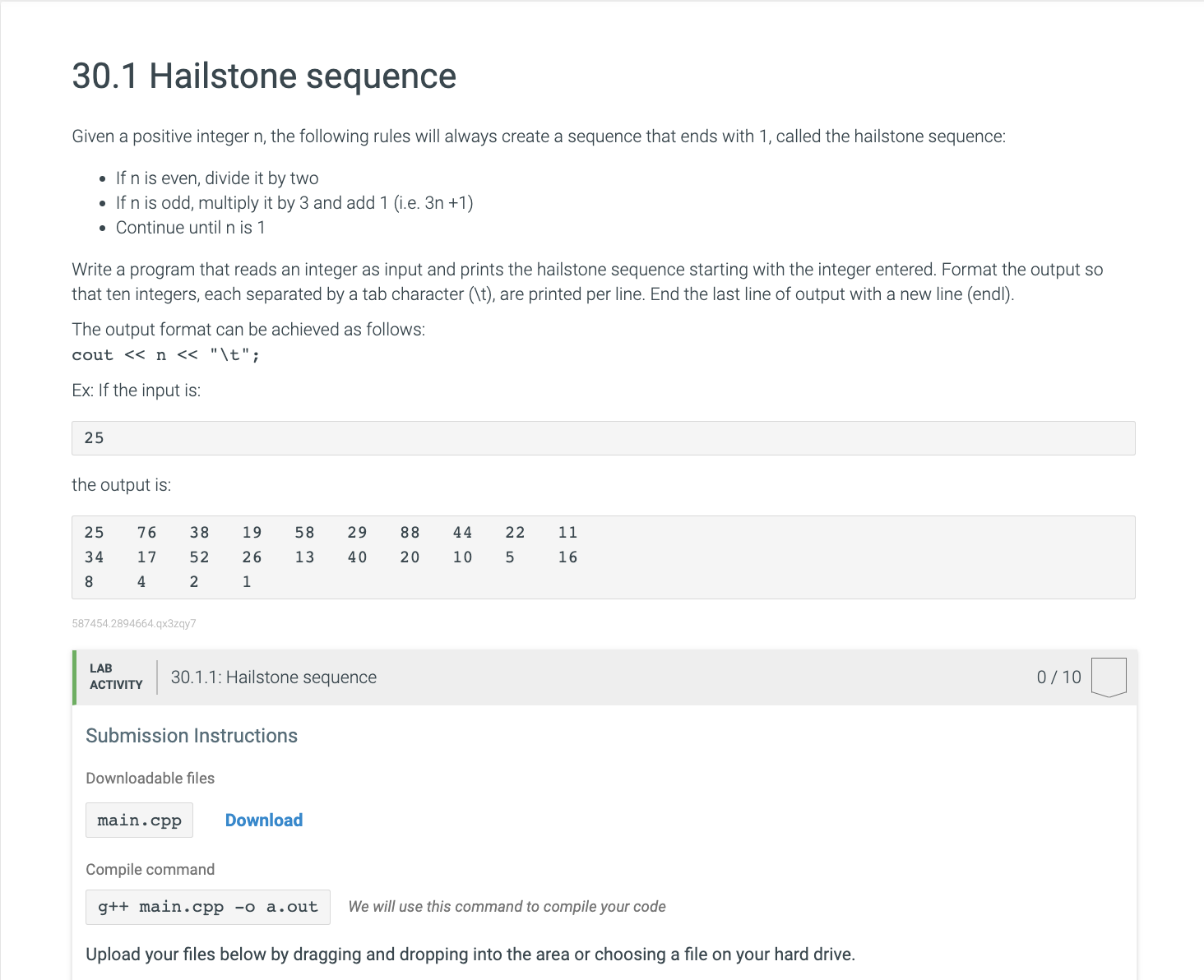Click the Download link for main.cpp
This screenshot has width=1204, height=980.
click(263, 820)
